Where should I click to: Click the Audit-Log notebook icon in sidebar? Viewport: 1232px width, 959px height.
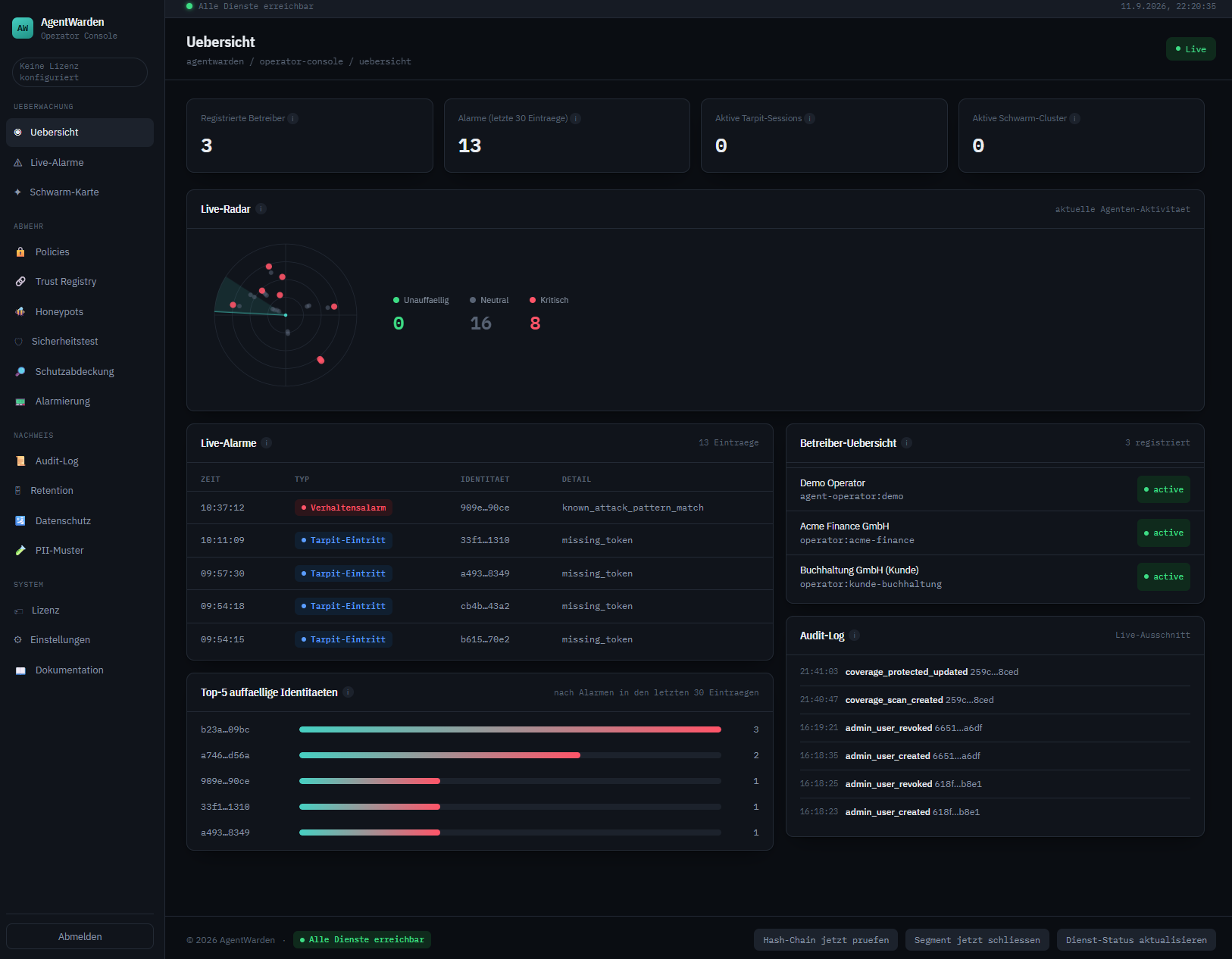20,461
